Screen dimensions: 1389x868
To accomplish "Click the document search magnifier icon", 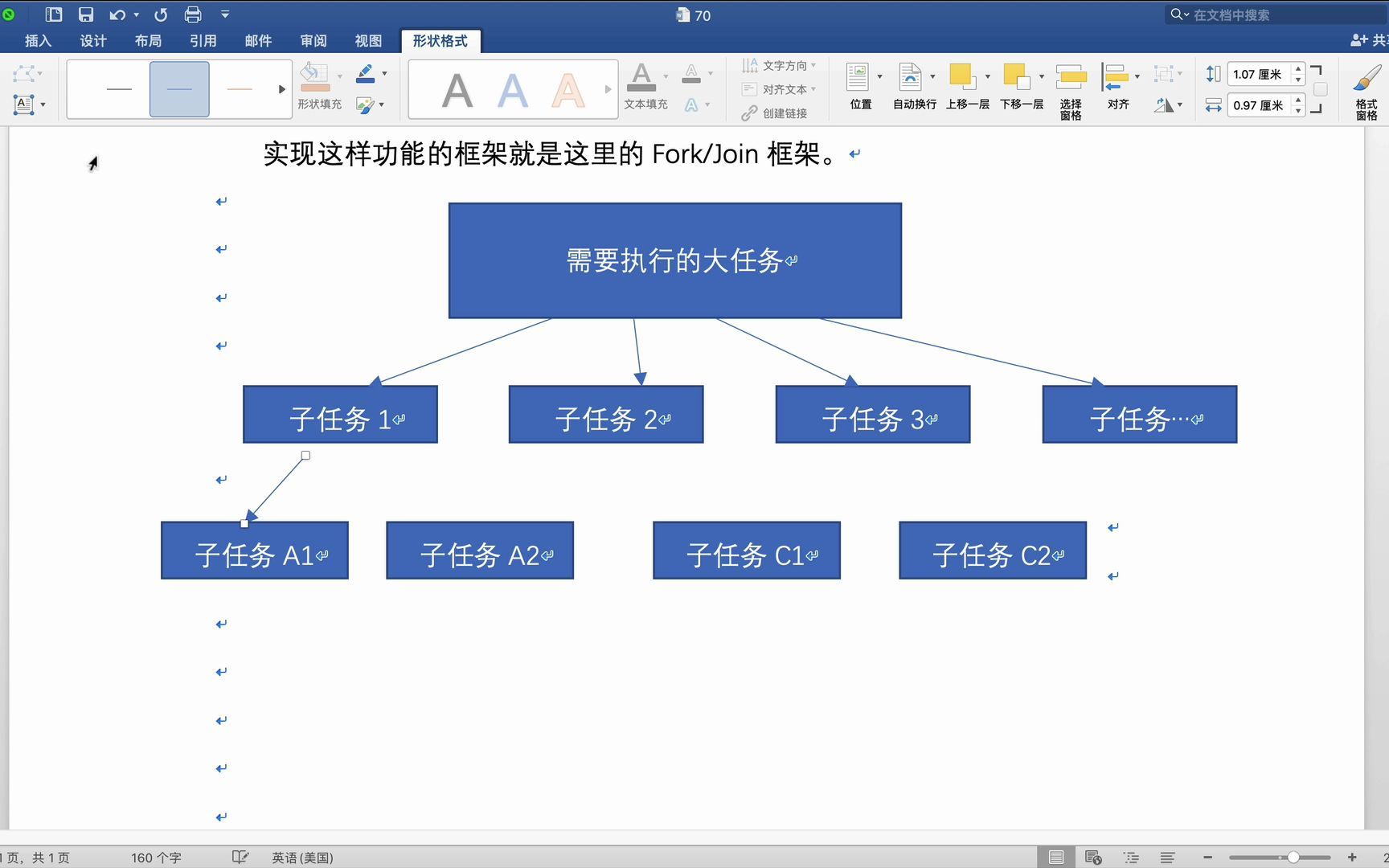I will point(1177,14).
